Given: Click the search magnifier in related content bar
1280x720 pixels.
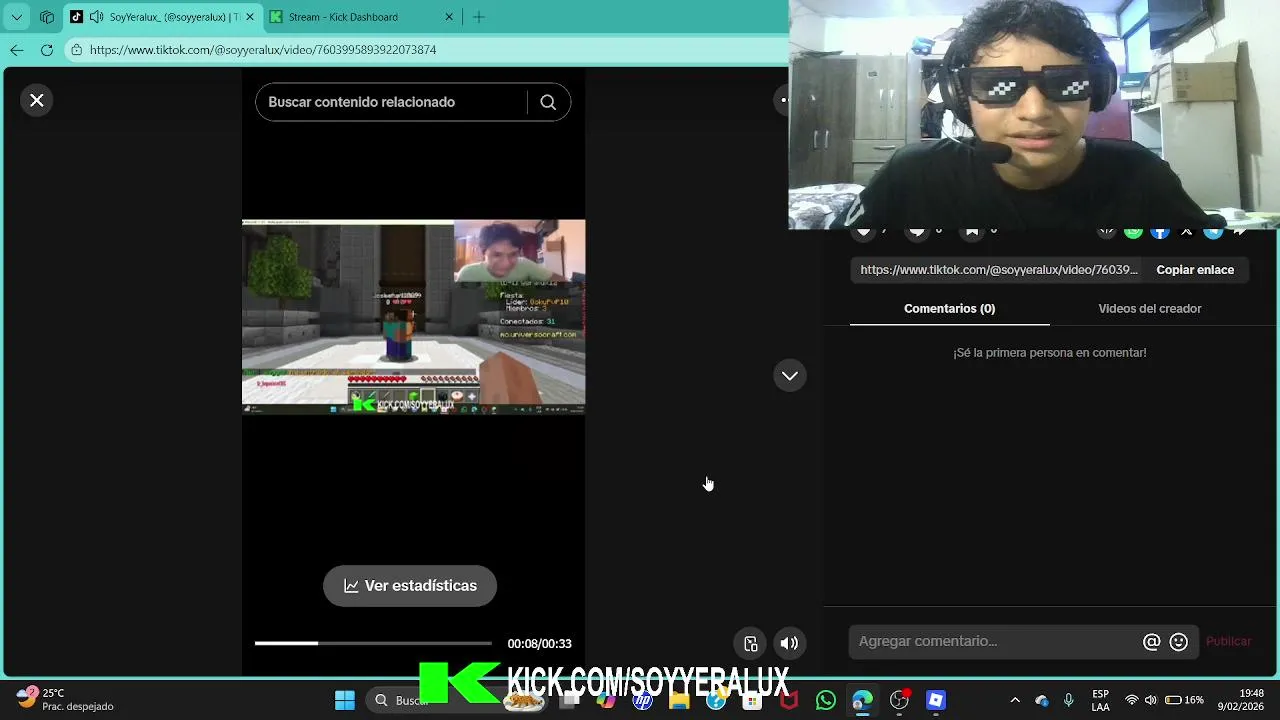Looking at the screenshot, I should (548, 102).
